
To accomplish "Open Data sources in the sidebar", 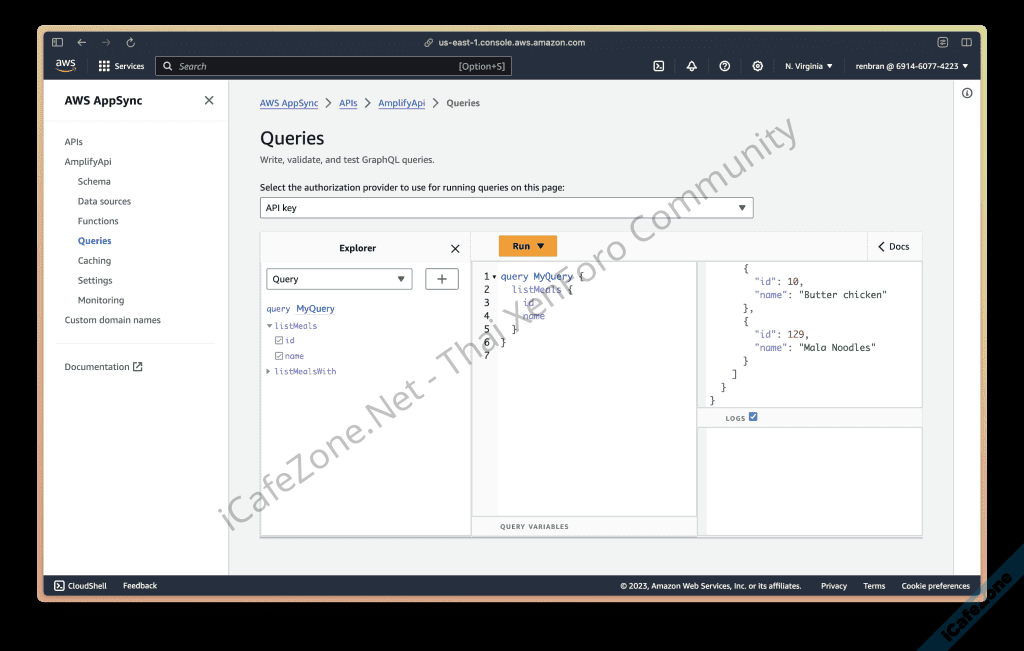I will (x=104, y=201).
